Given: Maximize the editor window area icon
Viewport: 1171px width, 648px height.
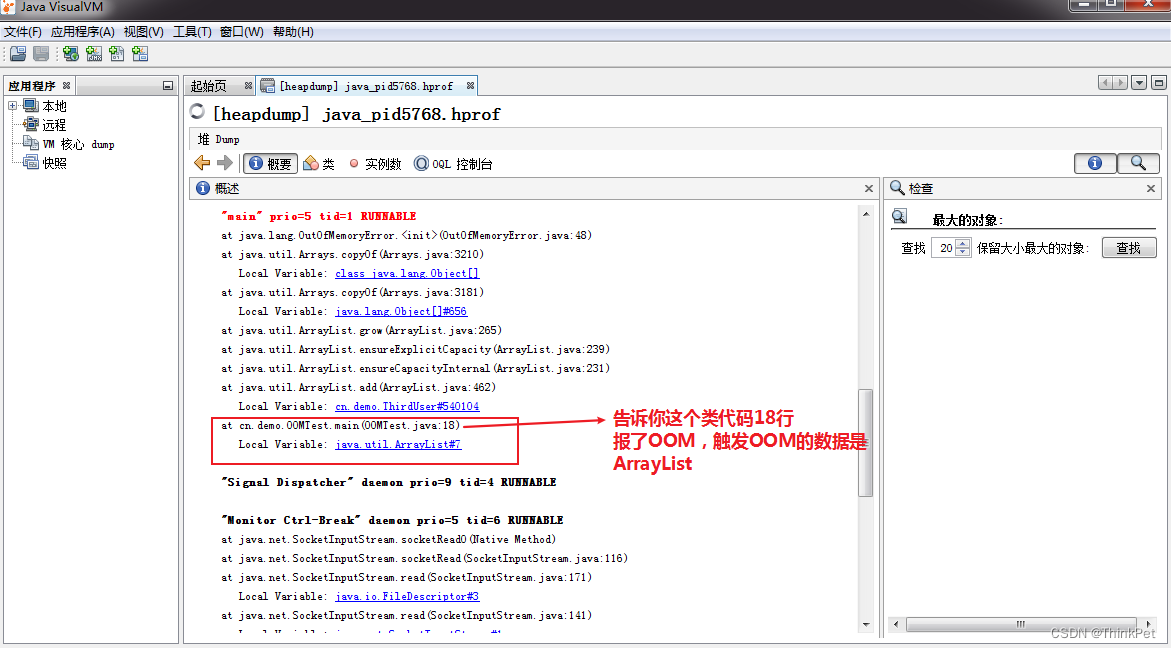Looking at the screenshot, I should [1158, 83].
